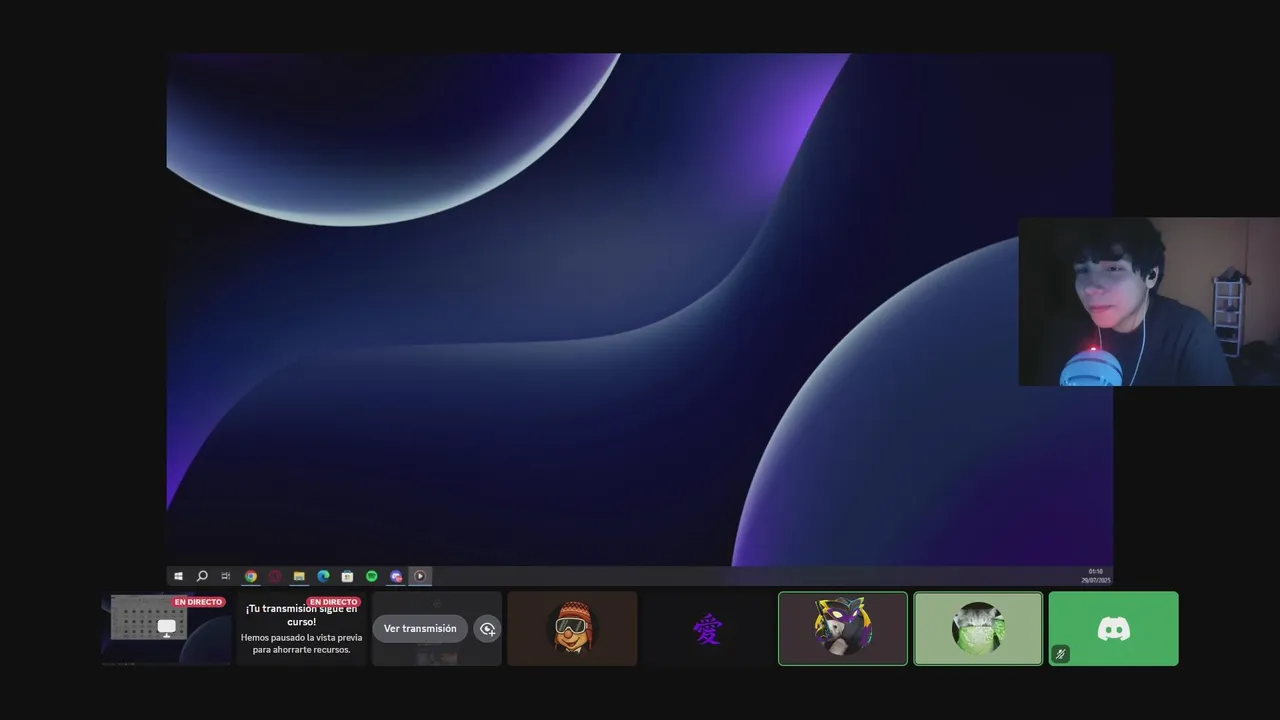
Task: Click the dark red circular taskbar icon
Action: pos(275,576)
